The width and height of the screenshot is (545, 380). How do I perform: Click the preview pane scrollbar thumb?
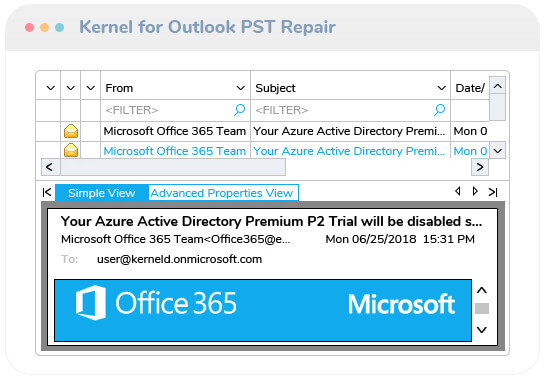coord(482,308)
